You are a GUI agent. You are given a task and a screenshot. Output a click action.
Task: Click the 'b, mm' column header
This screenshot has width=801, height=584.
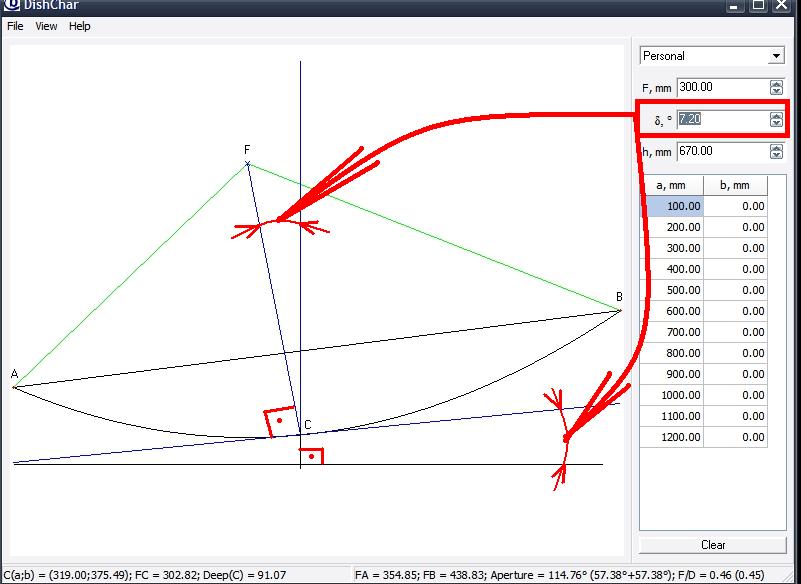tap(735, 185)
